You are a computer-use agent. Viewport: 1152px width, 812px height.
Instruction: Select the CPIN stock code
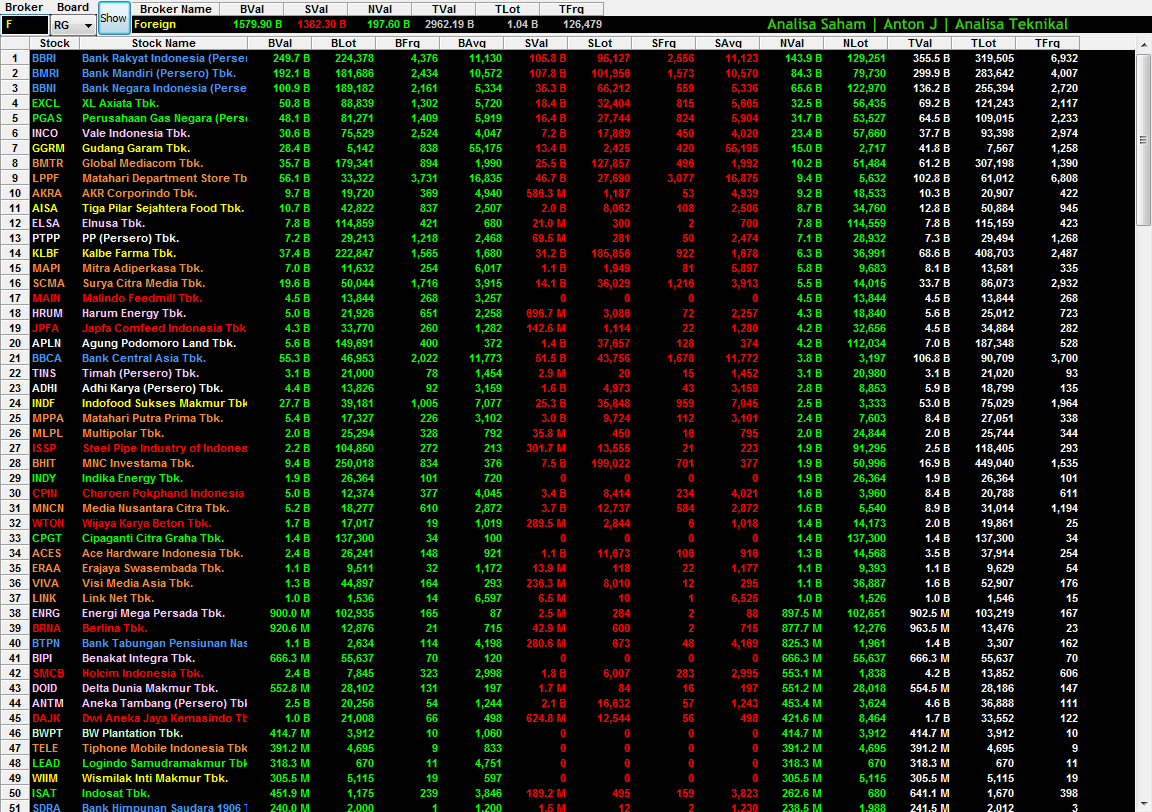45,494
